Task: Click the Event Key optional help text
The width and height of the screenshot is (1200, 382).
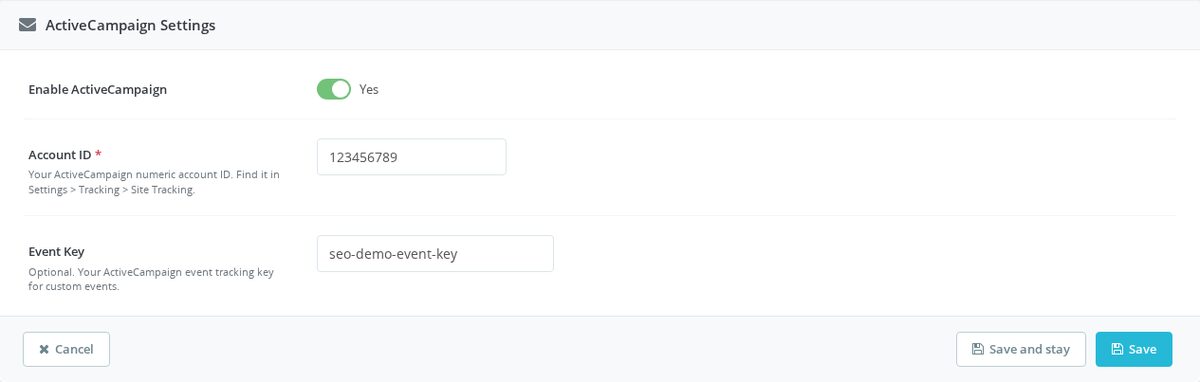Action: (151, 279)
